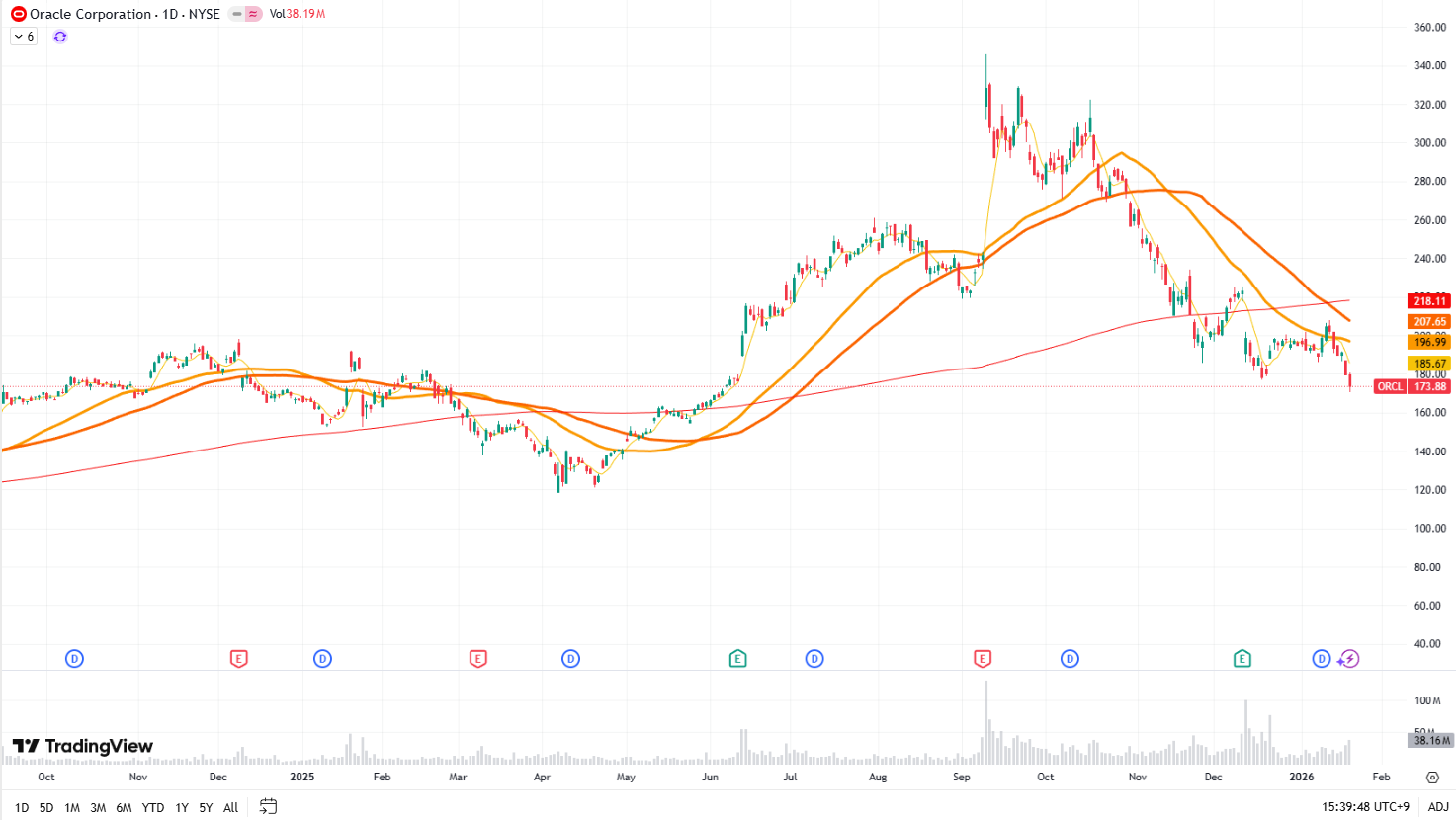
Task: Open the dividend marker in July 2025
Action: 814,659
